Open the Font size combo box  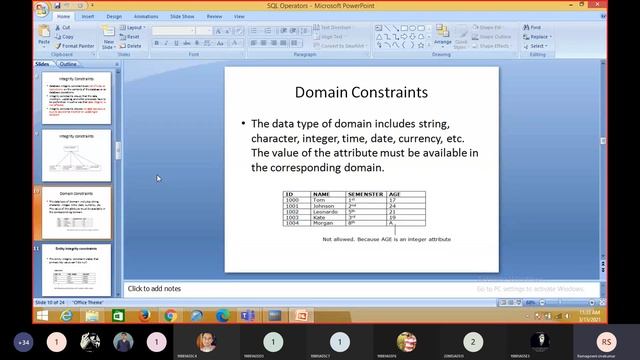click(204, 31)
